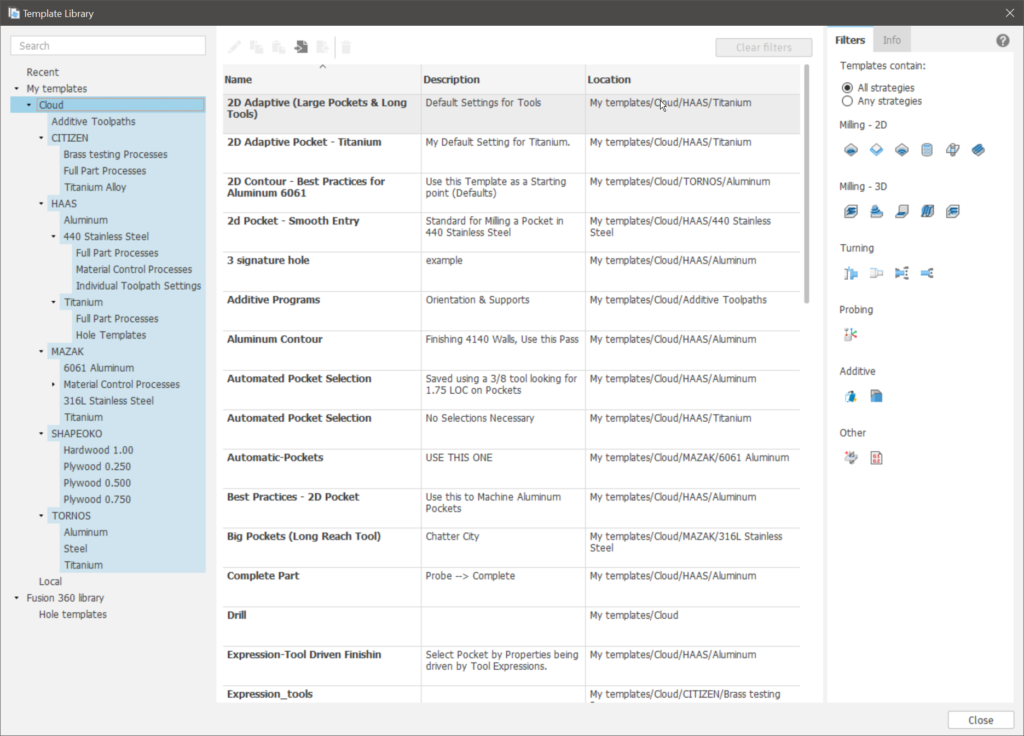Image resolution: width=1024 pixels, height=736 pixels.
Task: Select Hole Templates under Titanium
Action: click(110, 335)
